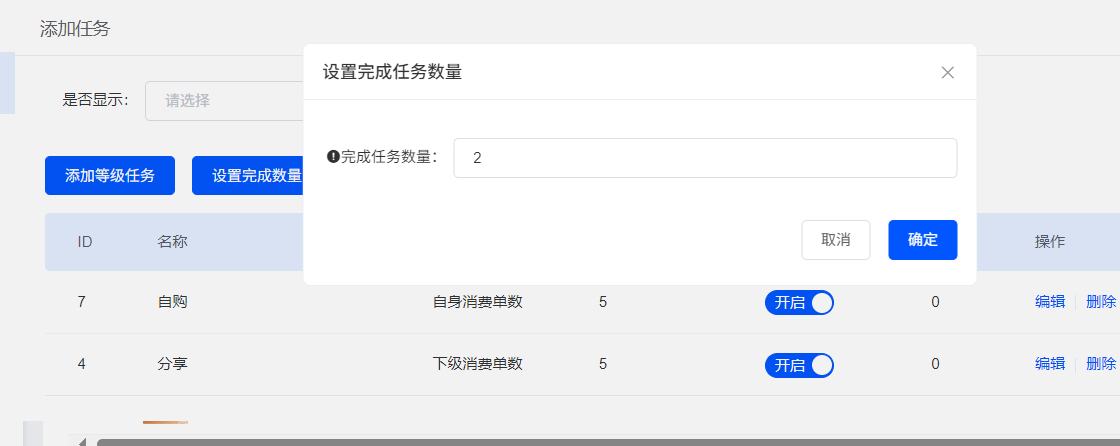Delete the 自购 task row
This screenshot has height=446, width=1120.
pyautogui.click(x=1100, y=302)
